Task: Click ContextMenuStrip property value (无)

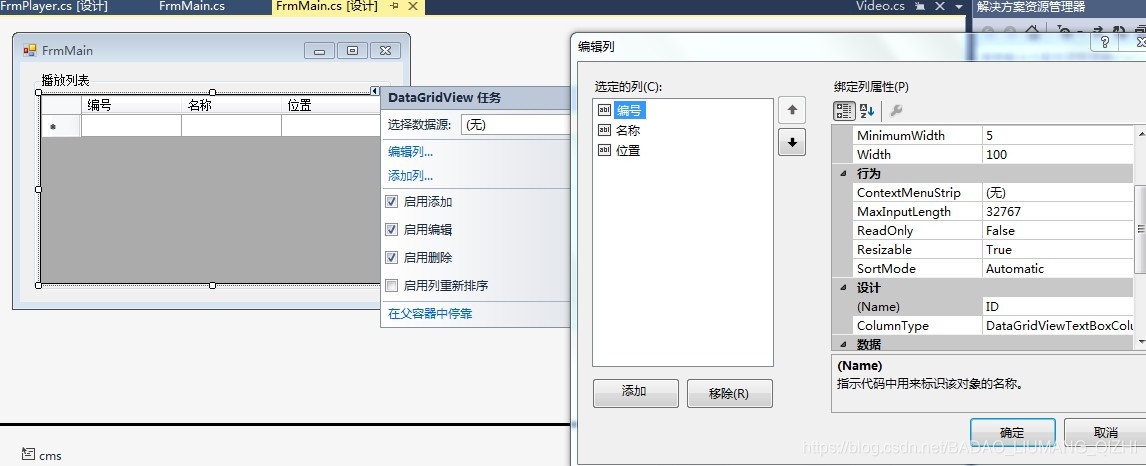Action: click(x=1058, y=193)
